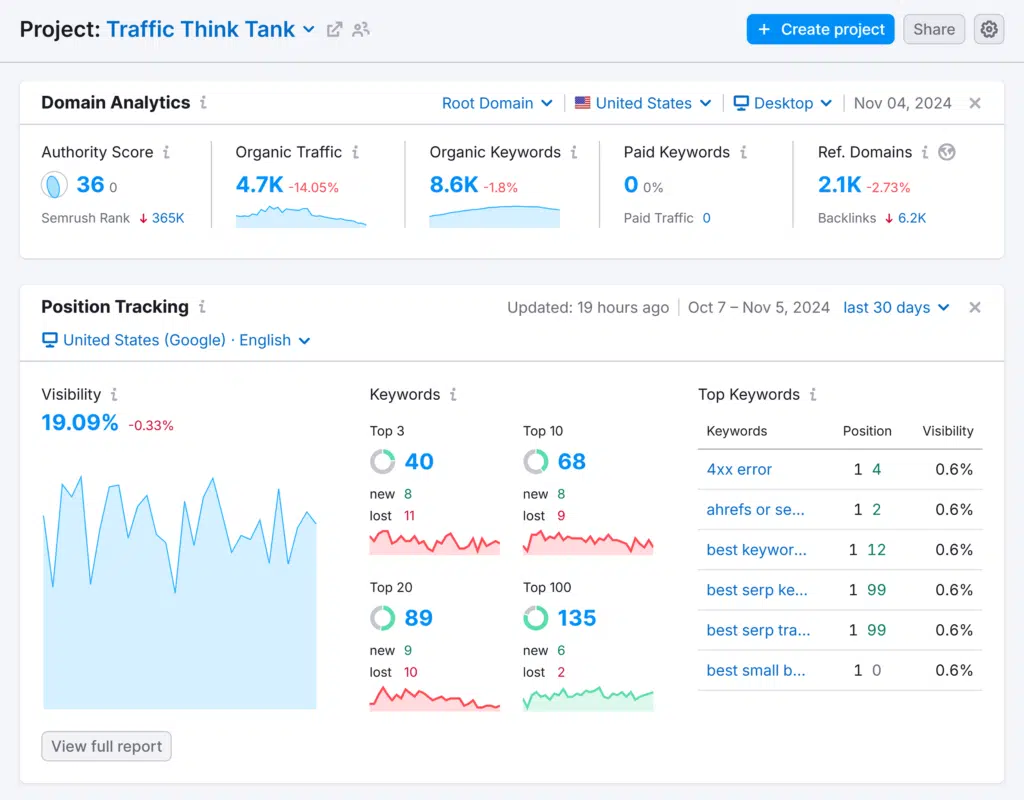Viewport: 1024px width, 800px height.
Task: Click info icon beside Top Keywords
Action: 813,395
